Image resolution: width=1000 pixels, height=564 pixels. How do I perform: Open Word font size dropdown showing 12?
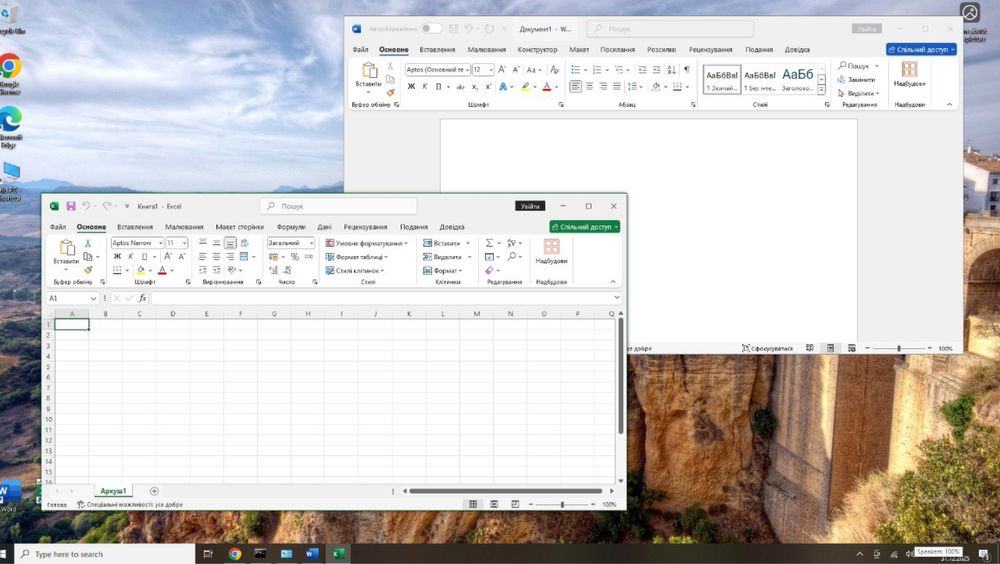490,70
